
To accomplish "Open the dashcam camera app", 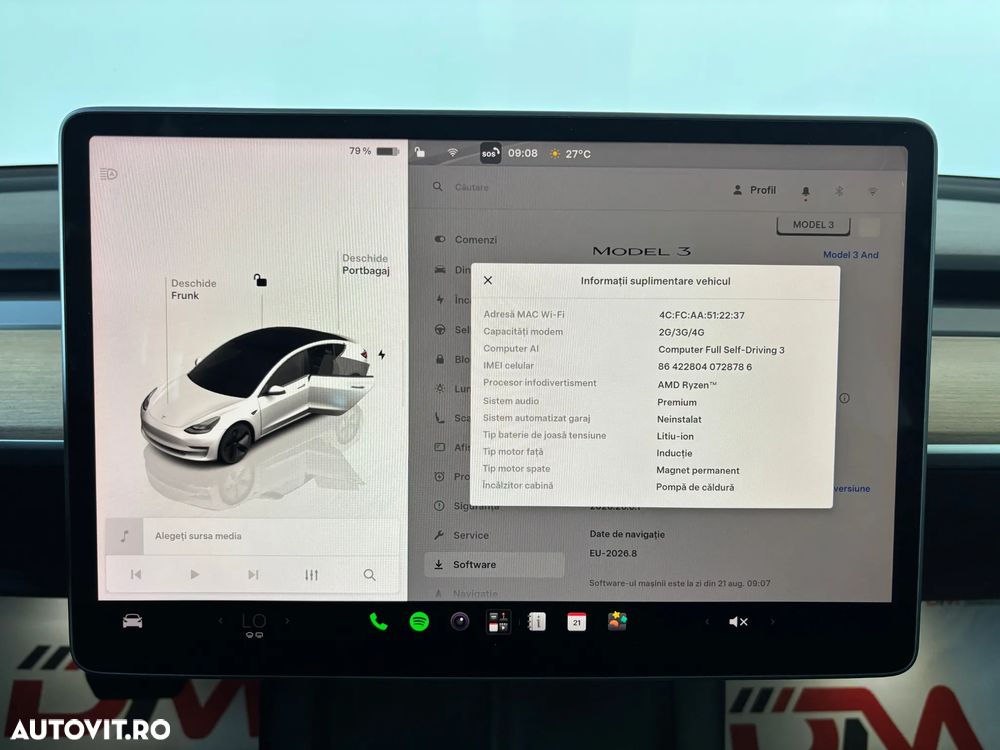I will click(459, 621).
